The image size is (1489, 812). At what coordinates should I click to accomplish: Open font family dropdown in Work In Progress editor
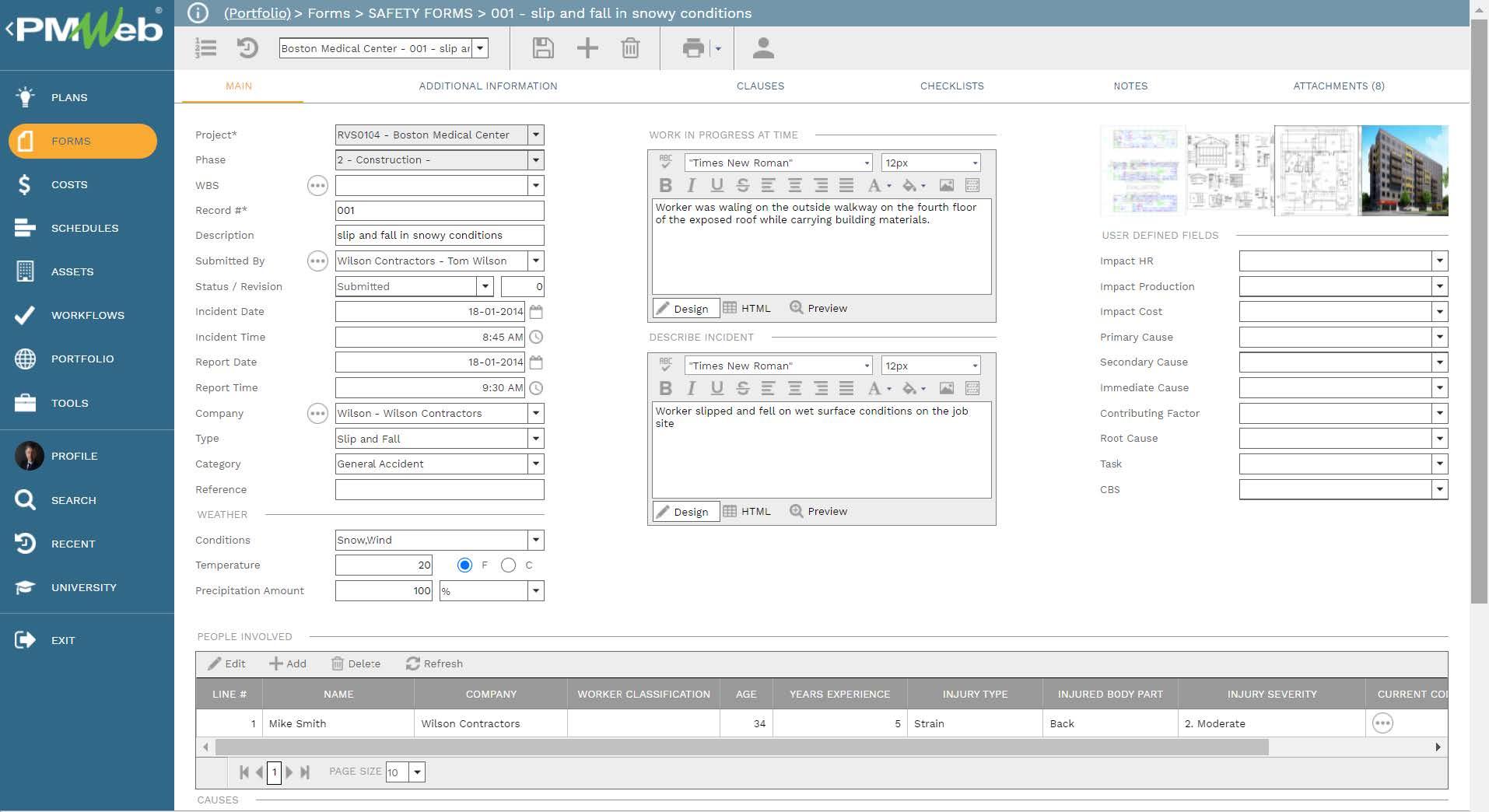pyautogui.click(x=867, y=163)
